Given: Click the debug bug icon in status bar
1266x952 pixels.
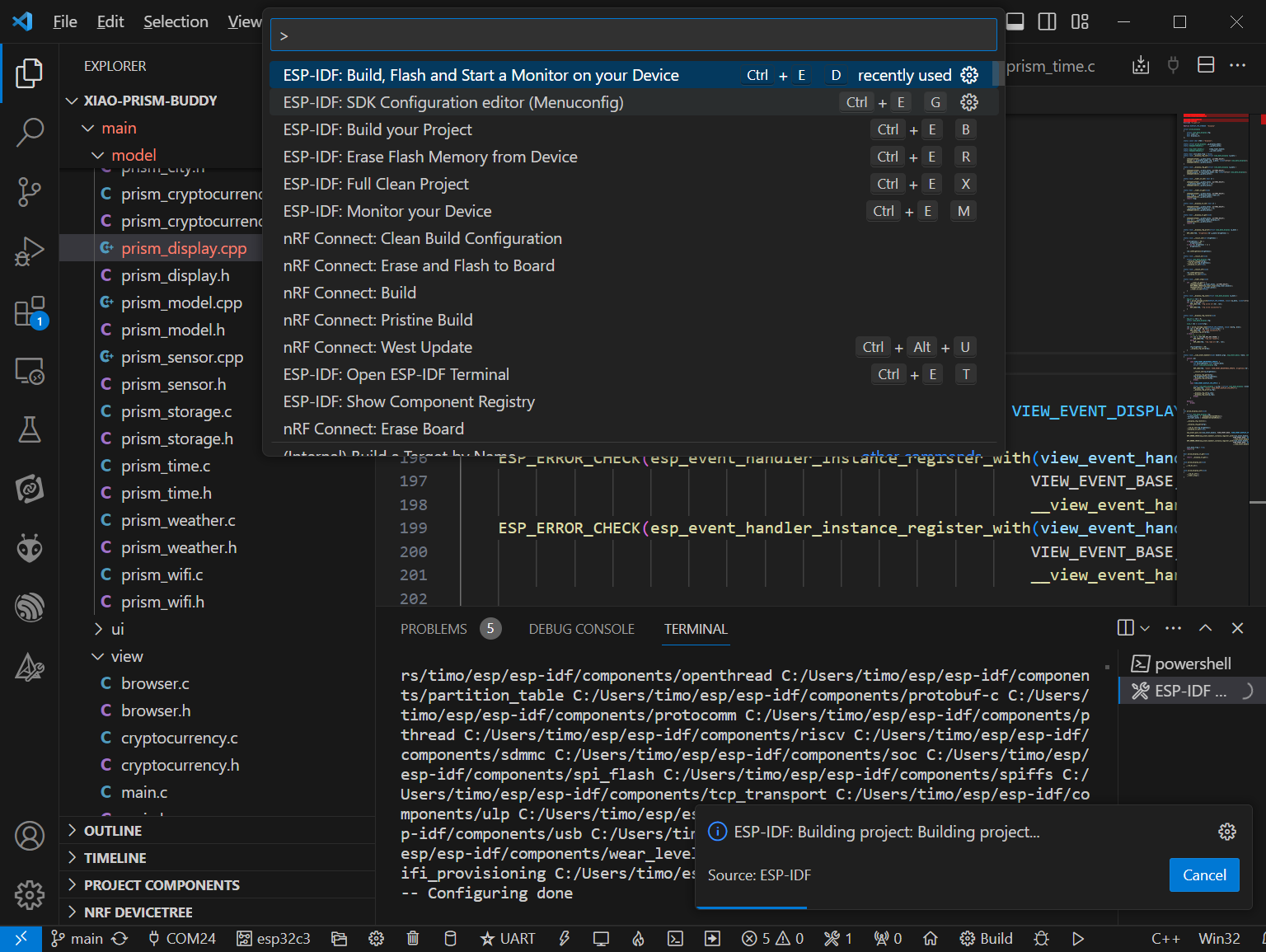Looking at the screenshot, I should coord(1041,938).
